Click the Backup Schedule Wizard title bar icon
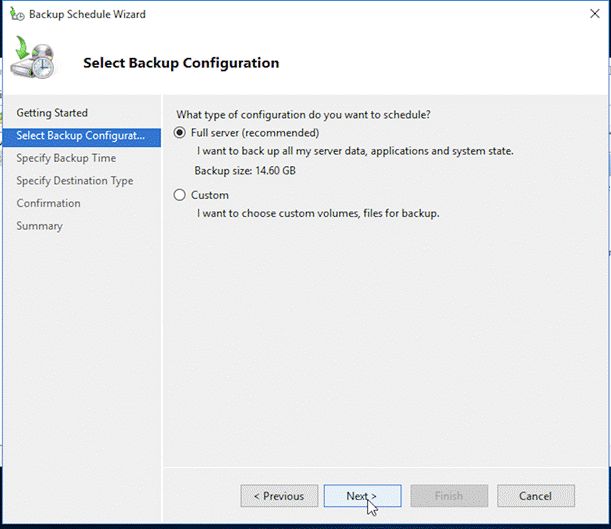Screen dimensions: 611x529 [x=16, y=15]
